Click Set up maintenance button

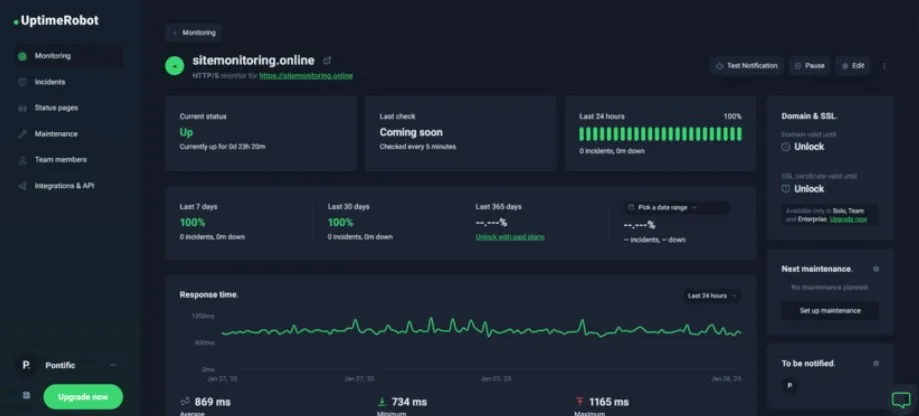830,311
